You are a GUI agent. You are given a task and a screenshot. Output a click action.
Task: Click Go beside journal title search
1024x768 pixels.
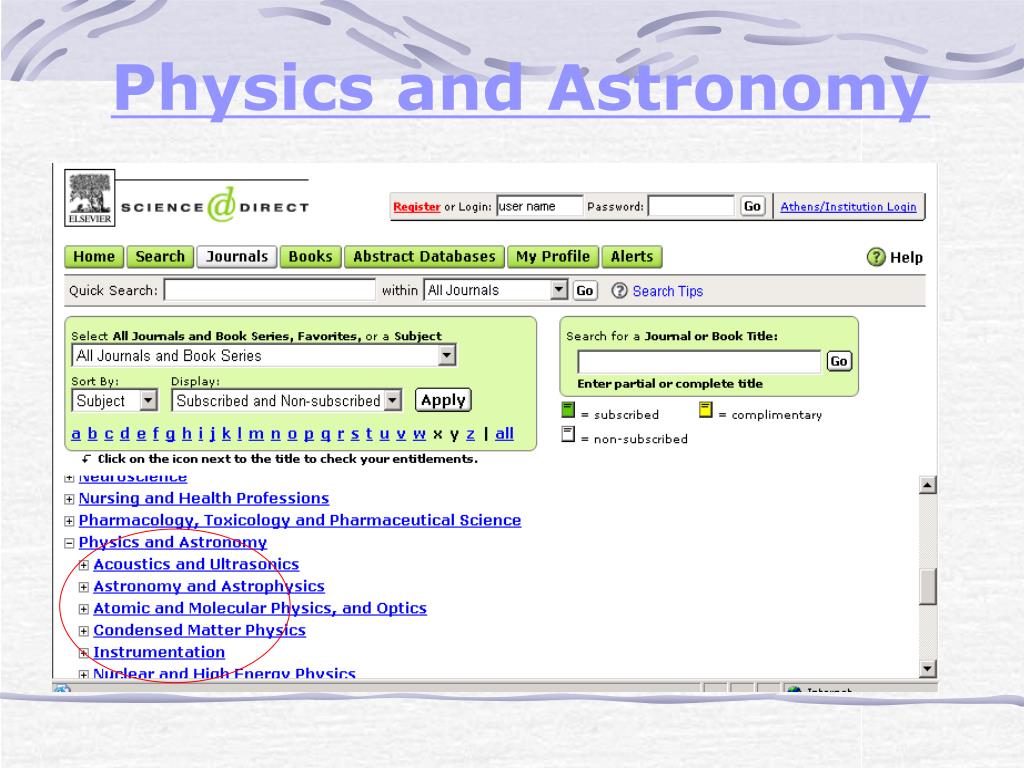click(839, 361)
